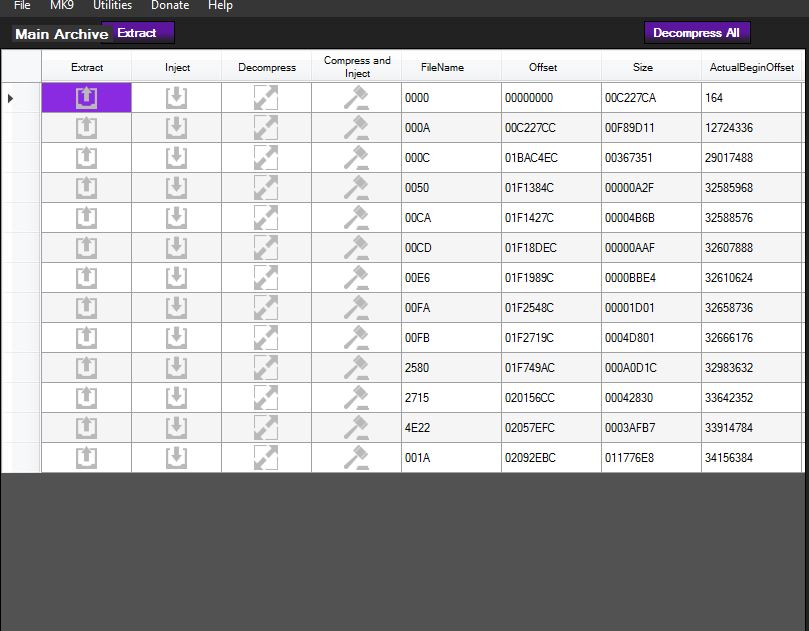The height and width of the screenshot is (631, 809).
Task: Click the Inject column header
Action: click(176, 67)
